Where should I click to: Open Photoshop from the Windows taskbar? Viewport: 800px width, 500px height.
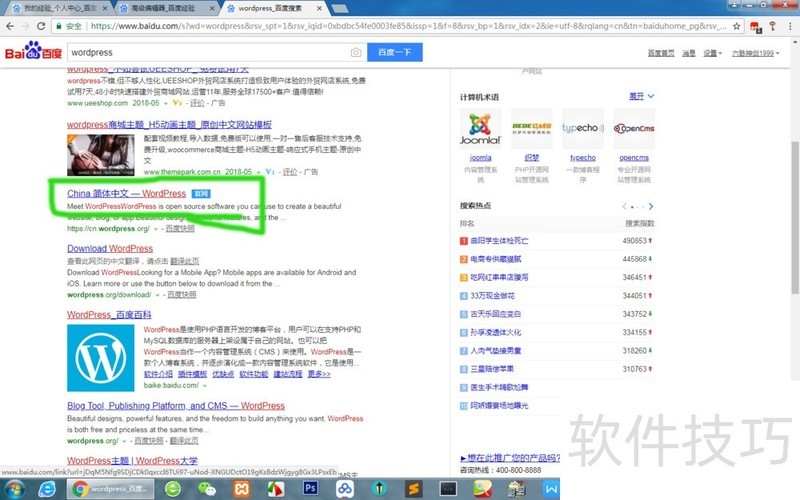(x=311, y=489)
